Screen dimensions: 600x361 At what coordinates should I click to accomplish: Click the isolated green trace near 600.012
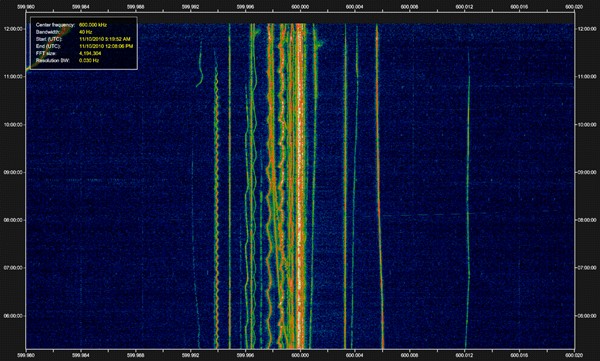point(468,199)
